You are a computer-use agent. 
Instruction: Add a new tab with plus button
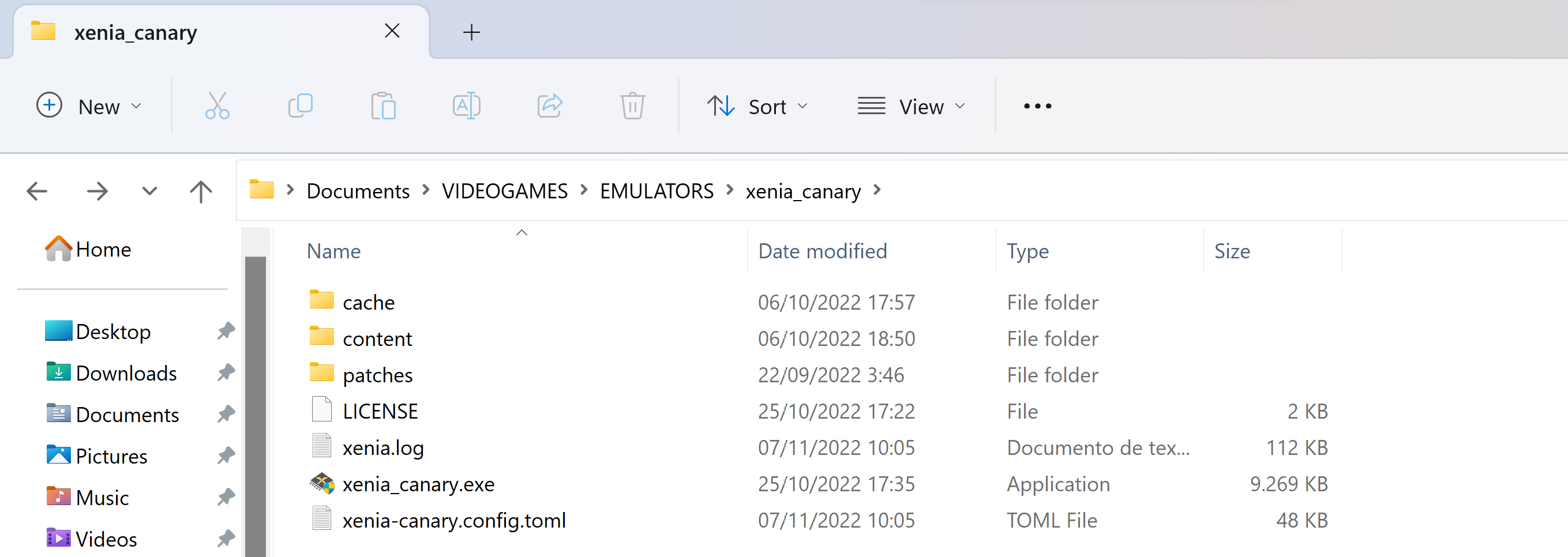(x=471, y=32)
